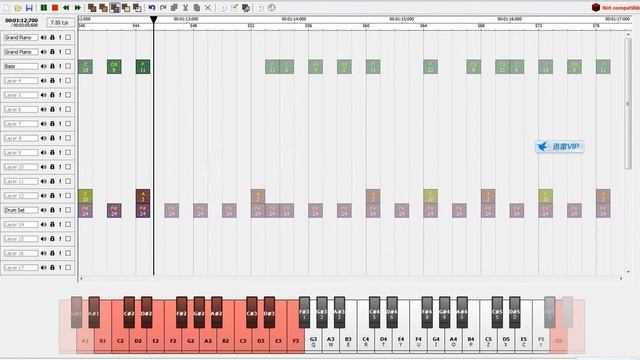Select the Click instrument block icon
The width and height of the screenshot is (640, 360).
(138, 8)
